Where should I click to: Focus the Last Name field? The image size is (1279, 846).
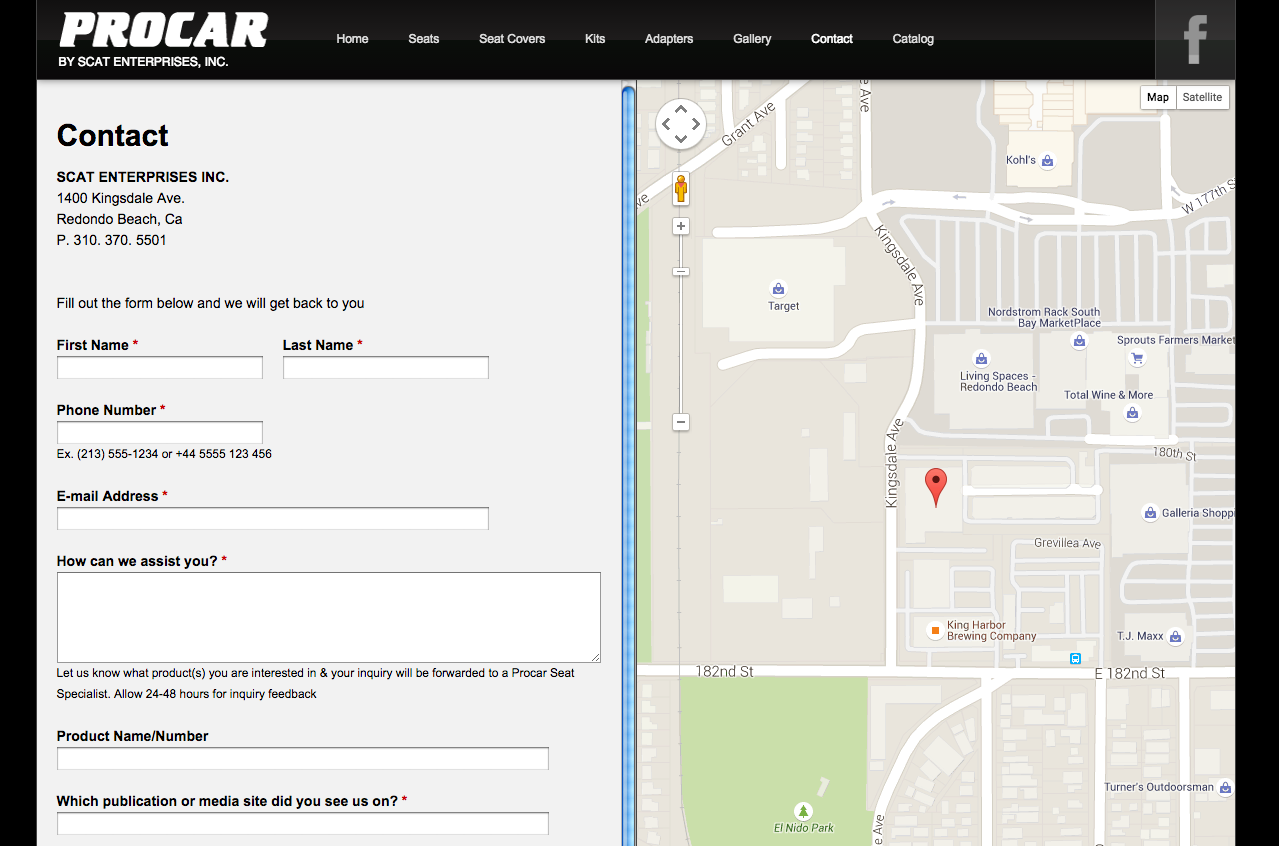(386, 368)
